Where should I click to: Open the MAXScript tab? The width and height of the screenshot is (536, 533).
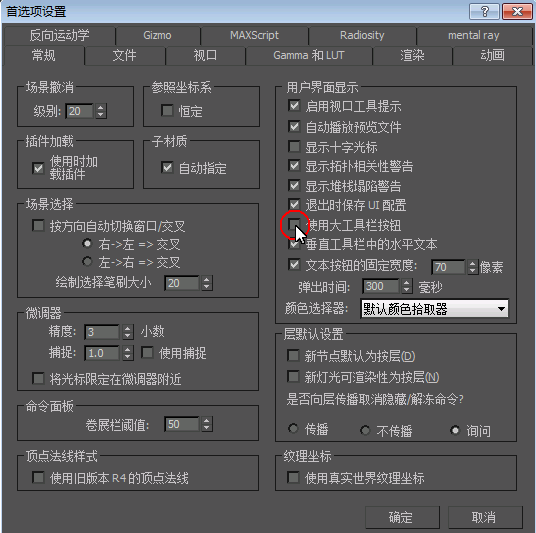[x=254, y=35]
